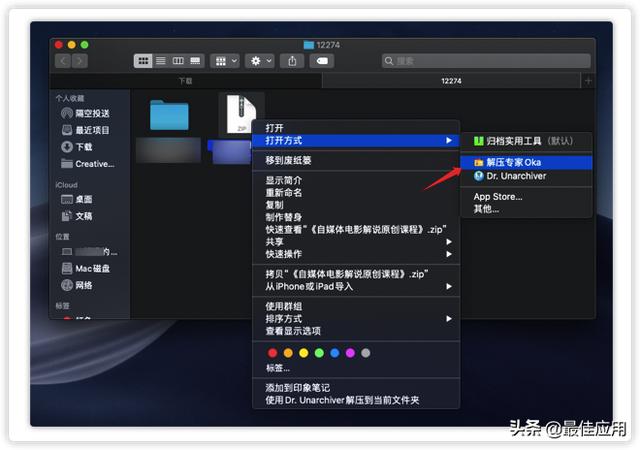Switch Finder to list view
This screenshot has width=640, height=450.
[x=161, y=61]
